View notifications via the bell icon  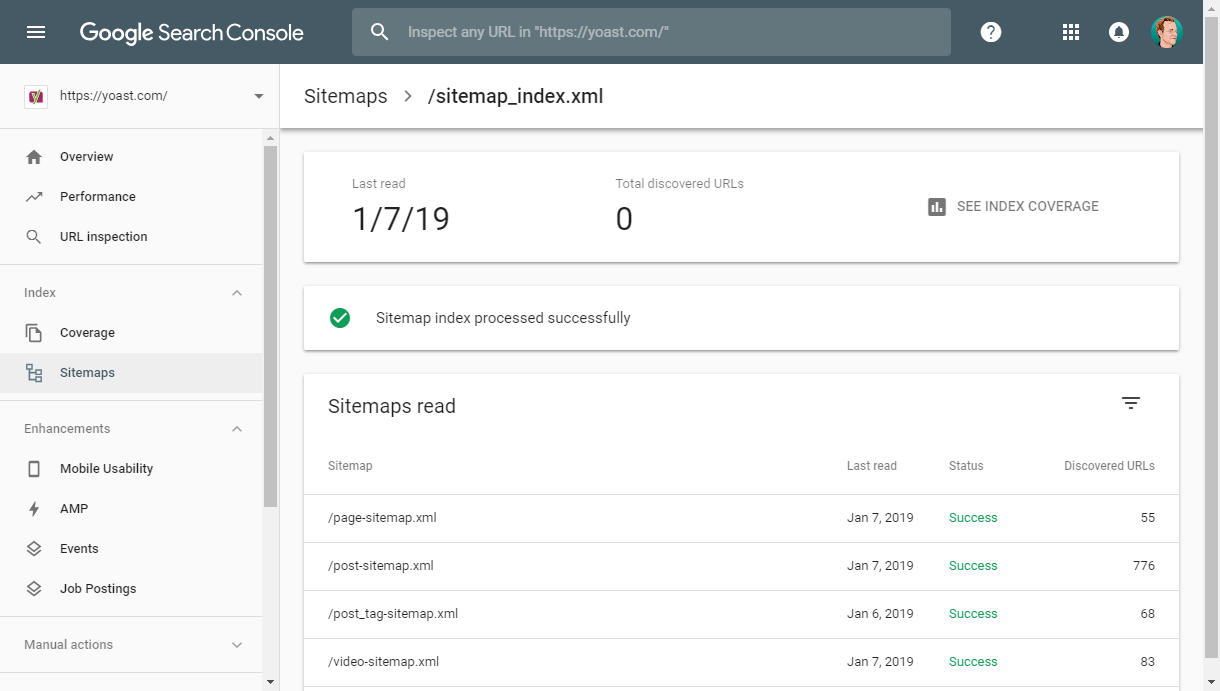1118,31
